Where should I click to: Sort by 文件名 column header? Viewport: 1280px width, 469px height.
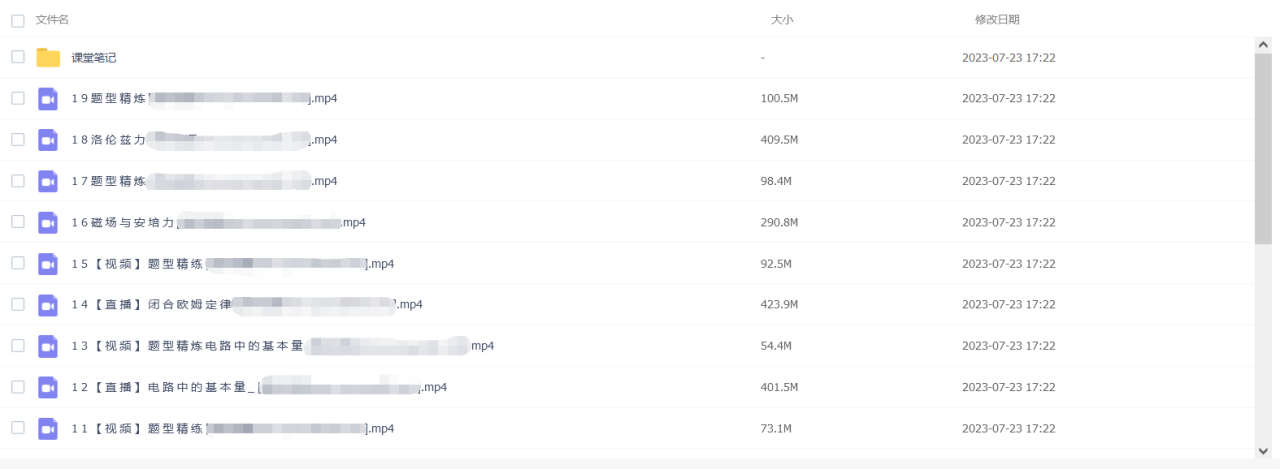coord(52,20)
